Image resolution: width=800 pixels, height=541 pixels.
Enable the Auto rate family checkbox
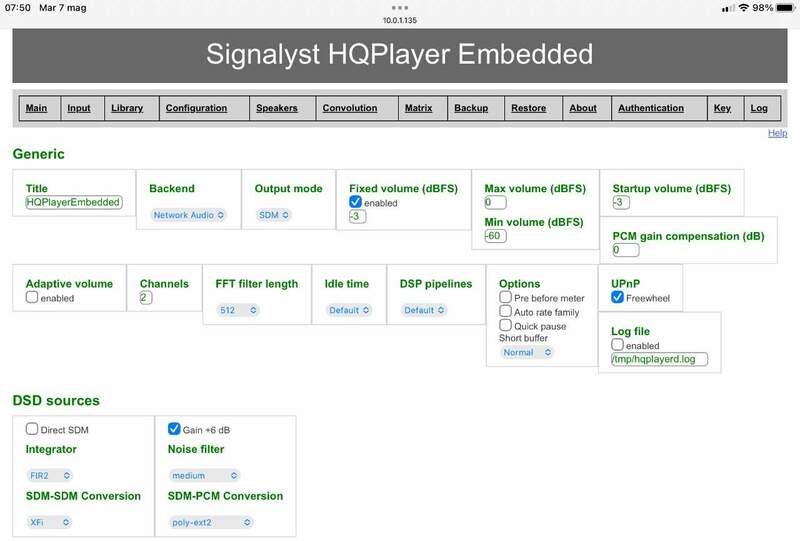(x=505, y=311)
